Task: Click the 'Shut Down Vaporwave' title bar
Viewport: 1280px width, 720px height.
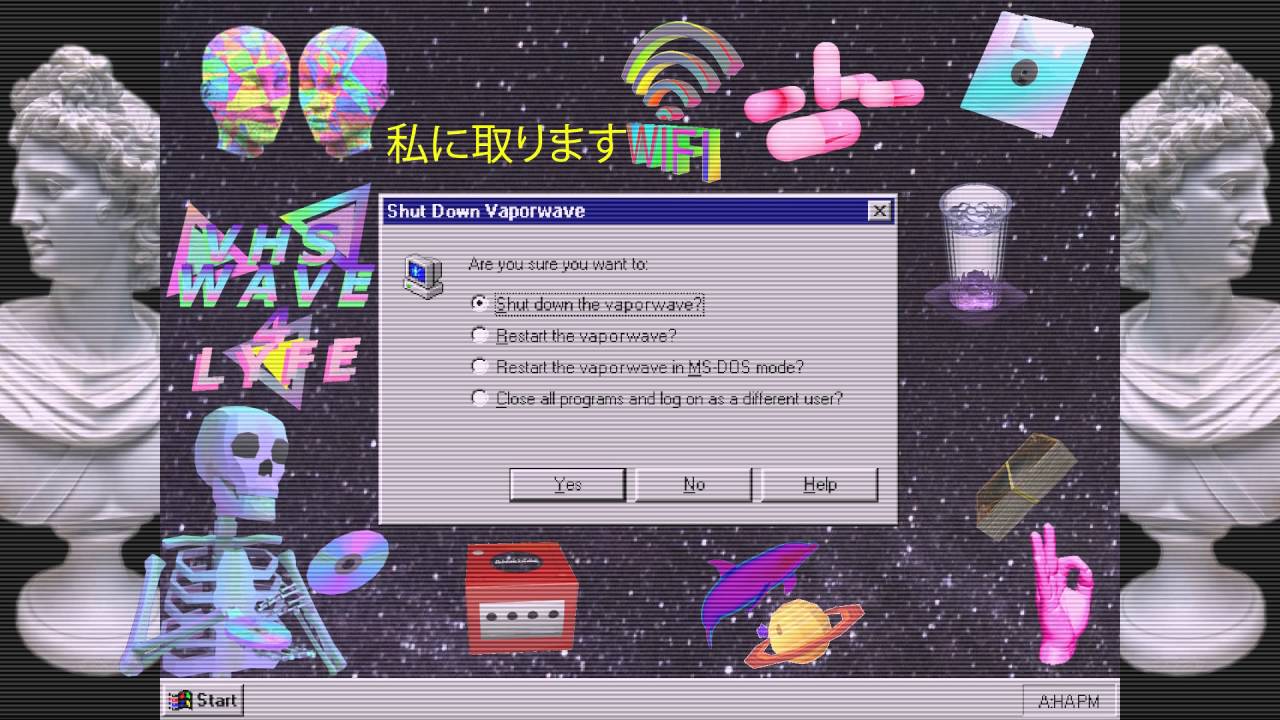Action: [637, 211]
